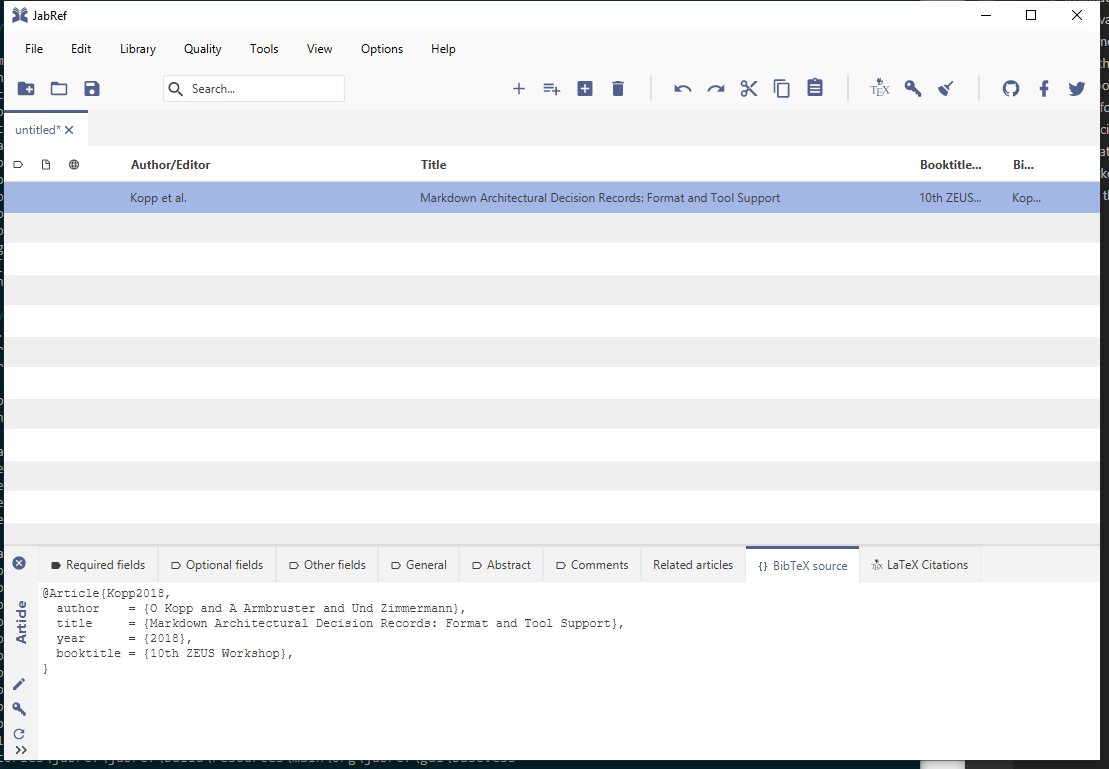Save the current library
This screenshot has height=769, width=1109.
pyautogui.click(x=91, y=88)
